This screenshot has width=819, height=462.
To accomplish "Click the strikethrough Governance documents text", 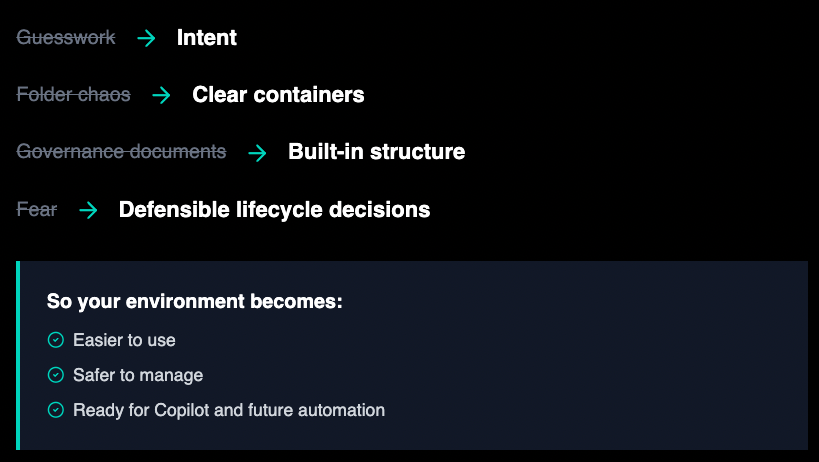I will point(121,152).
